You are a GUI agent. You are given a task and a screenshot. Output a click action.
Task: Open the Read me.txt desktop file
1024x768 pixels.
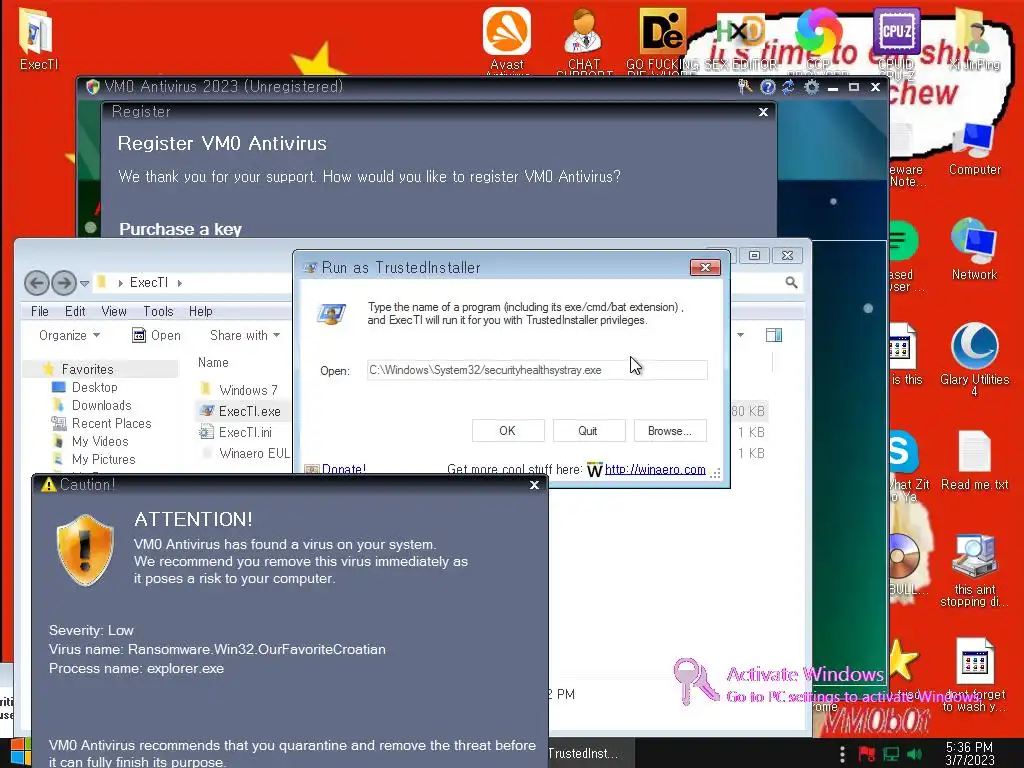click(974, 460)
